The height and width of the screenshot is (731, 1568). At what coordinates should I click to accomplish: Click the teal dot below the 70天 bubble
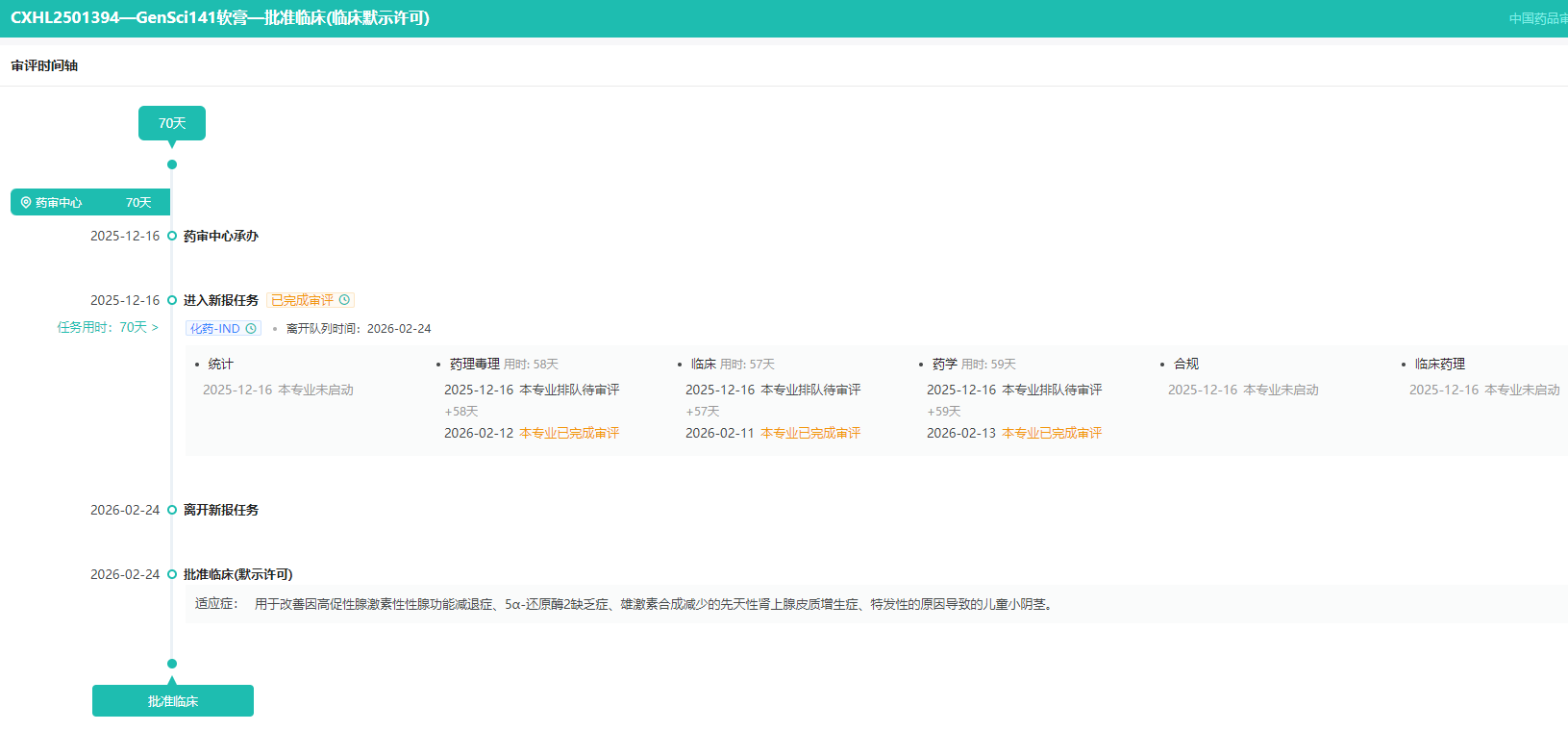click(x=172, y=164)
